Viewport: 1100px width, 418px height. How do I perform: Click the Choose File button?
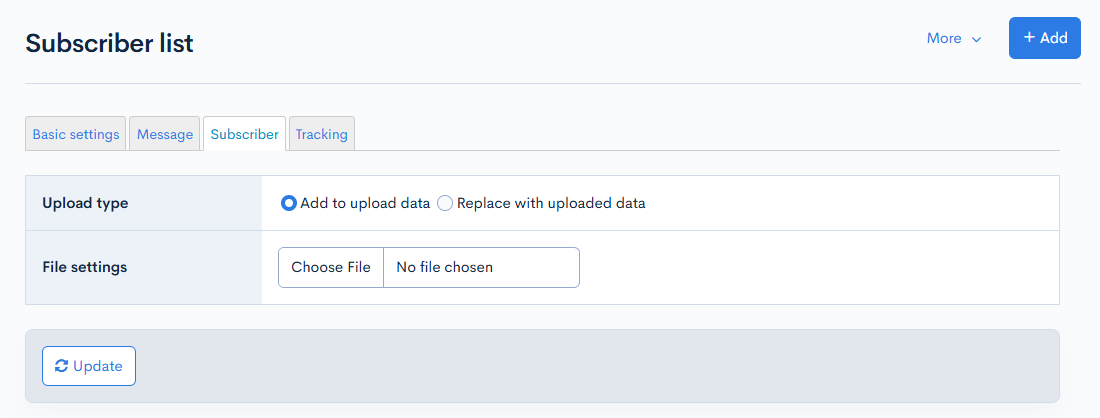[331, 267]
